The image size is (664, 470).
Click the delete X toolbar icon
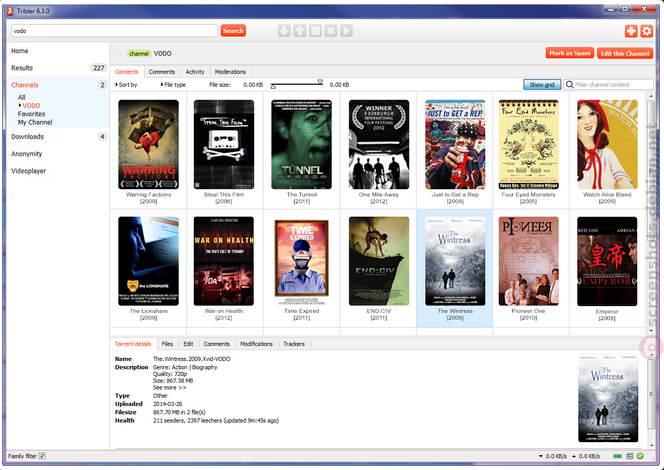tap(331, 30)
